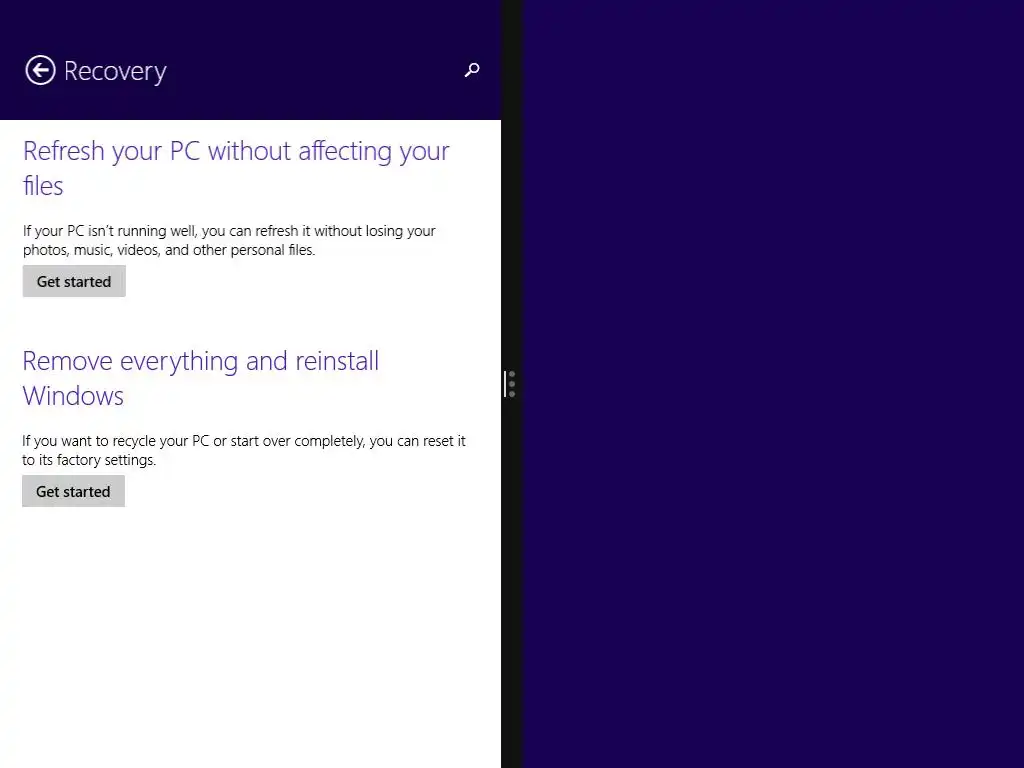Click the text "If you want to recycle your PC"
Image resolution: width=1024 pixels, height=768 pixels.
pyautogui.click(x=116, y=441)
